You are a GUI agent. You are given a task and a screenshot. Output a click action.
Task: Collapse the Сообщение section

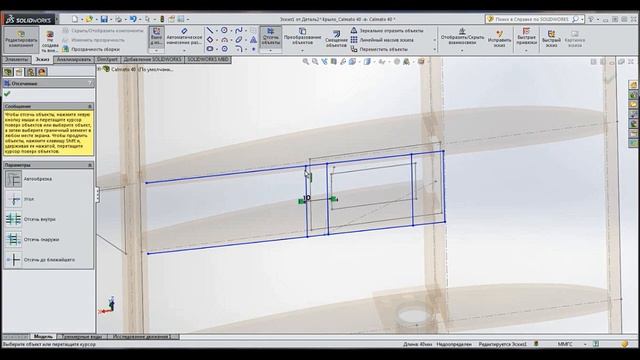[x=90, y=106]
